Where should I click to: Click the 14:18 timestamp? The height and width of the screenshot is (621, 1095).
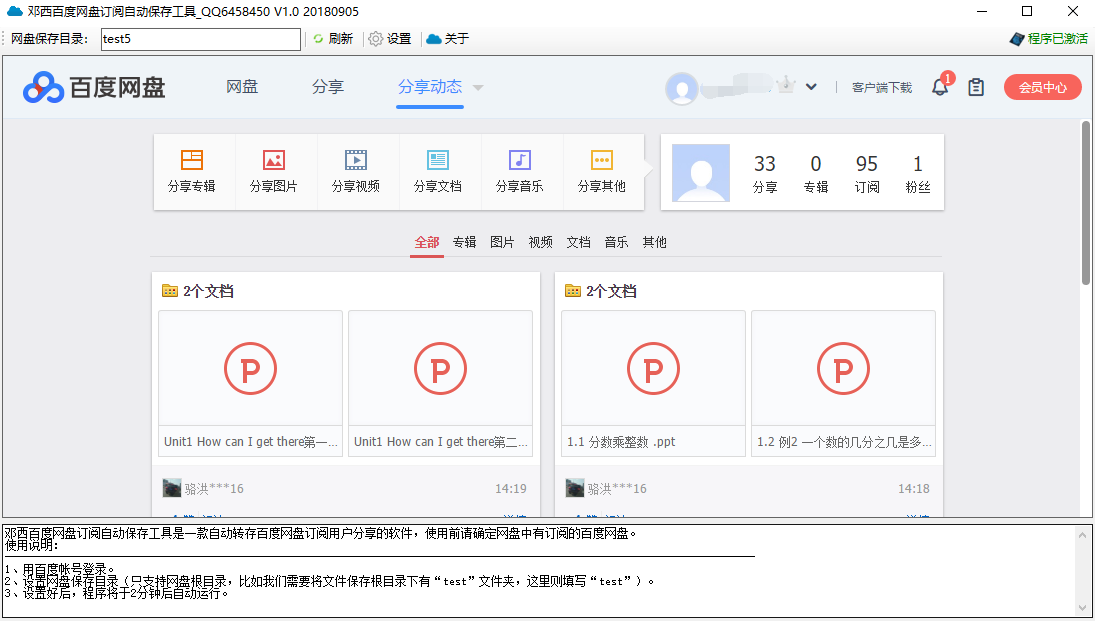(x=914, y=488)
